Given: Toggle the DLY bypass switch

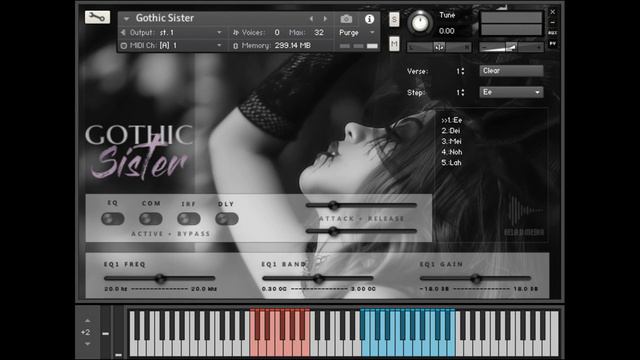Looking at the screenshot, I should 227,219.
